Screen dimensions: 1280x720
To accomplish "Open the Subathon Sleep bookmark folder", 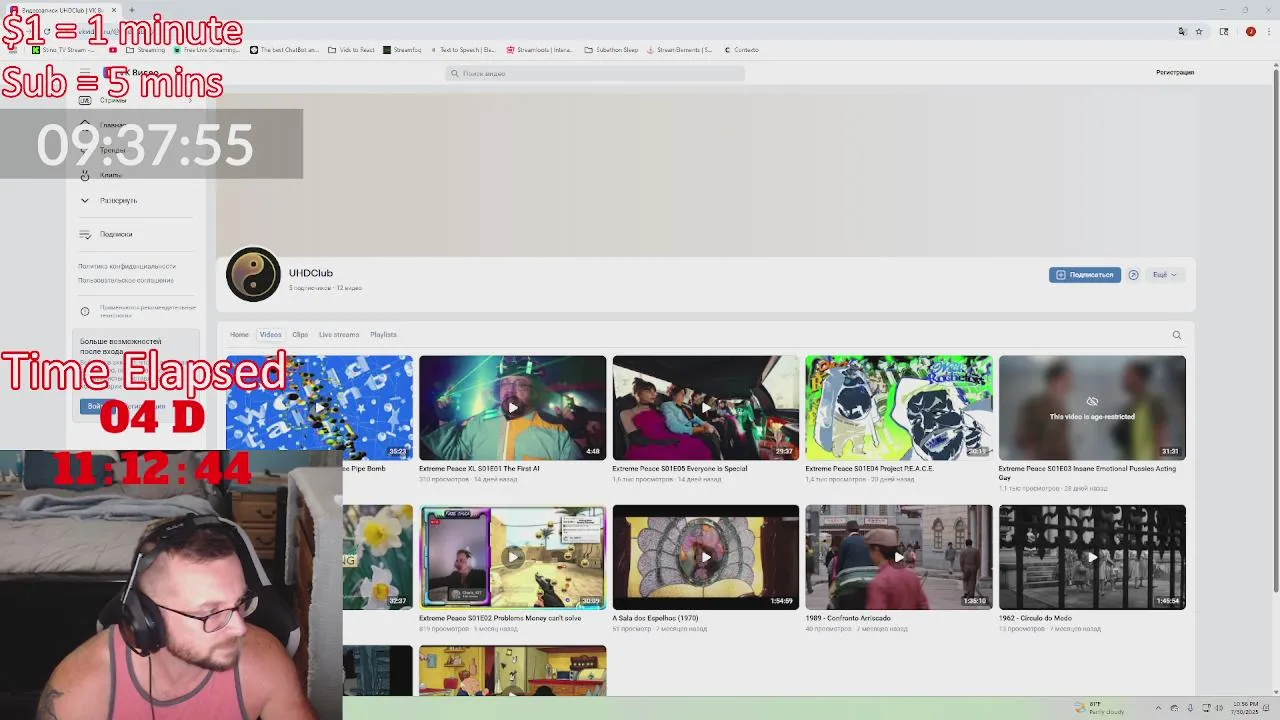I will click(611, 50).
